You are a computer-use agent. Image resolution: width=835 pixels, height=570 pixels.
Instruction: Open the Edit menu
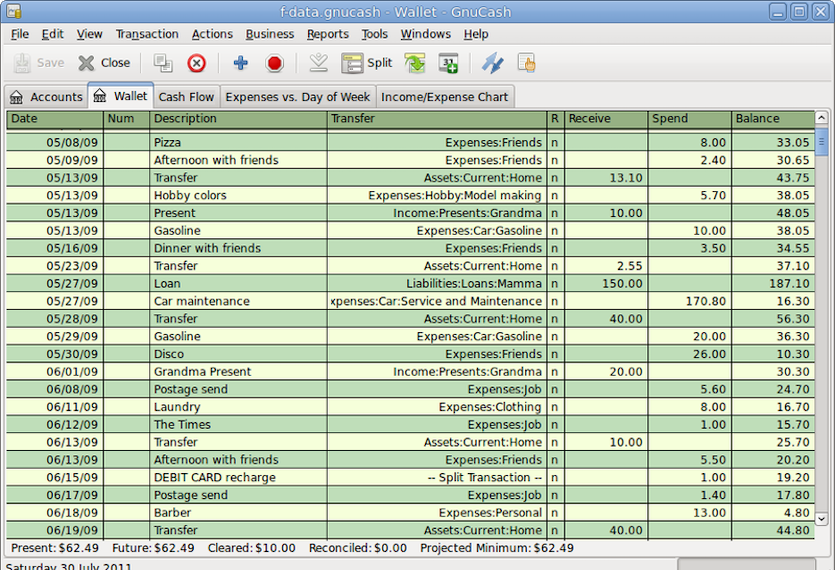tap(53, 34)
